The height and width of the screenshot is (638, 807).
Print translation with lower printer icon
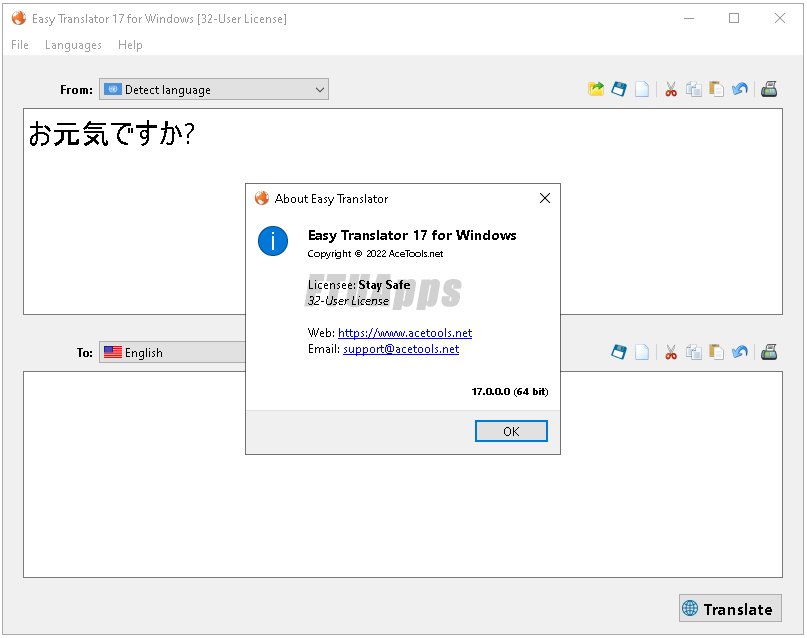pos(769,352)
